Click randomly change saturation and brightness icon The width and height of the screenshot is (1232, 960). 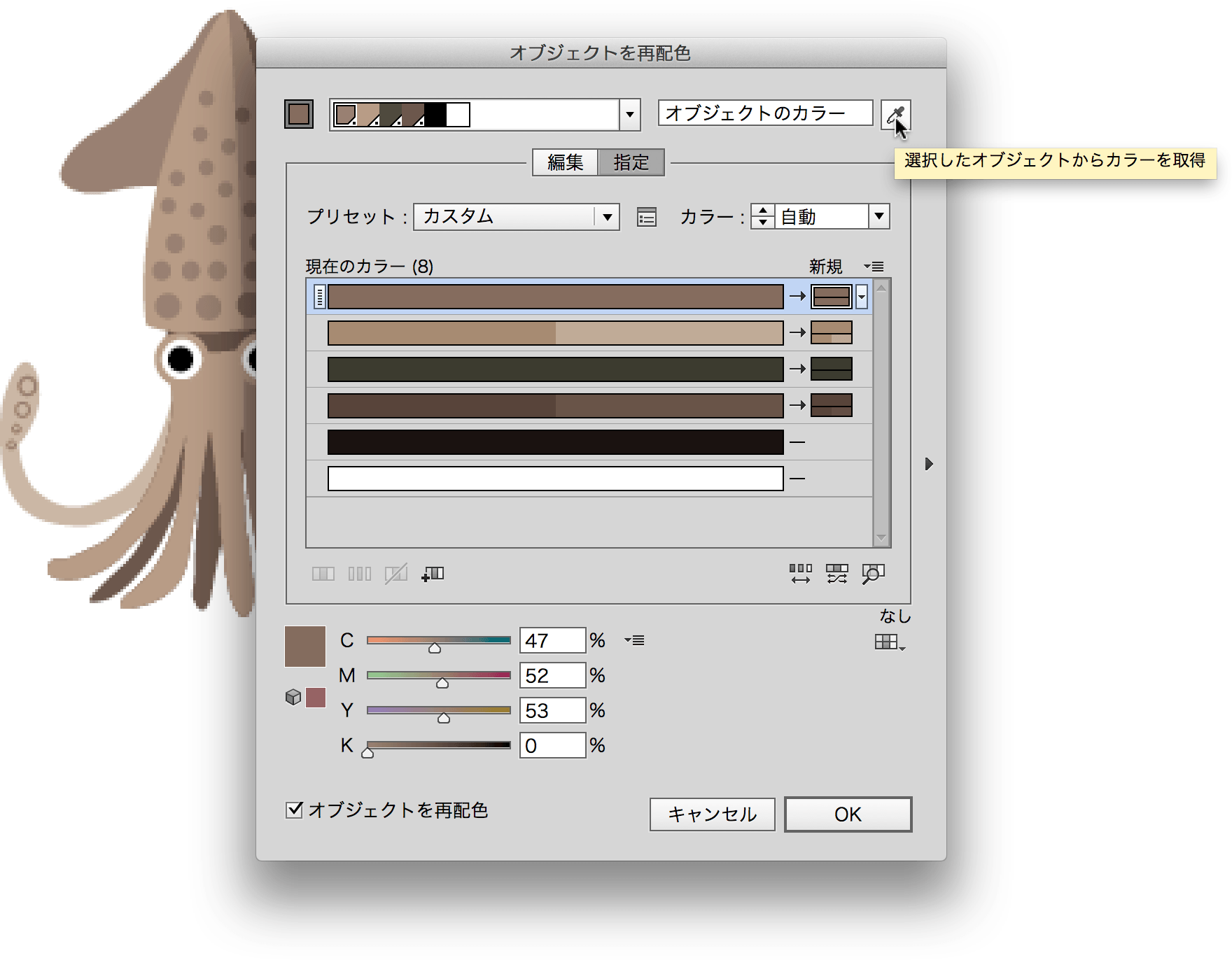[836, 574]
